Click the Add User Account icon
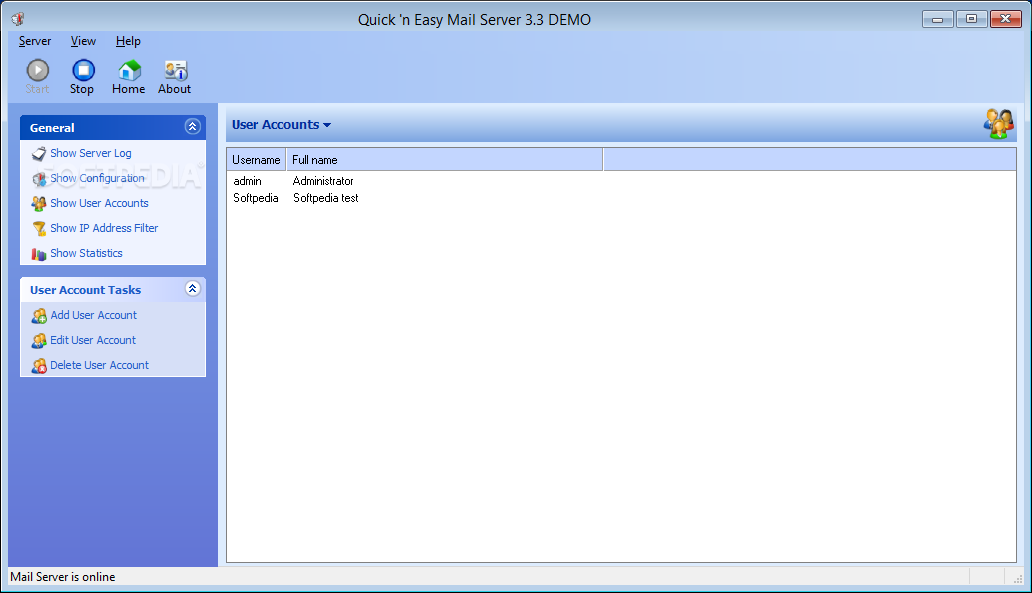Image resolution: width=1032 pixels, height=593 pixels. pyautogui.click(x=39, y=316)
